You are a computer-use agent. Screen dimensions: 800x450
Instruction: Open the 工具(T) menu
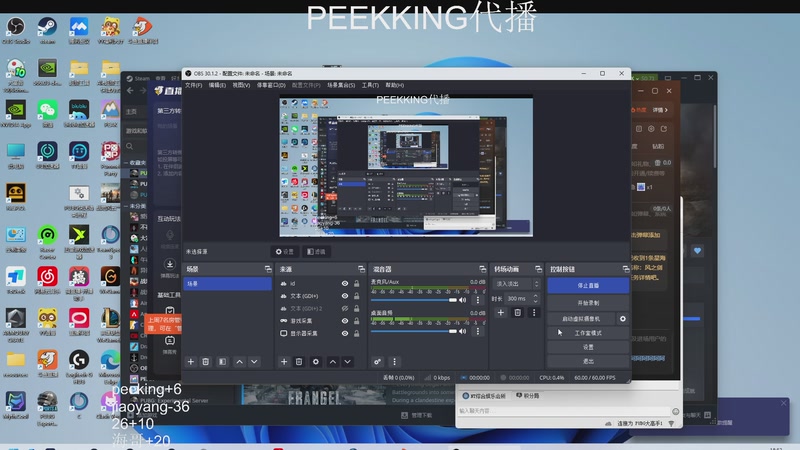[x=370, y=85]
